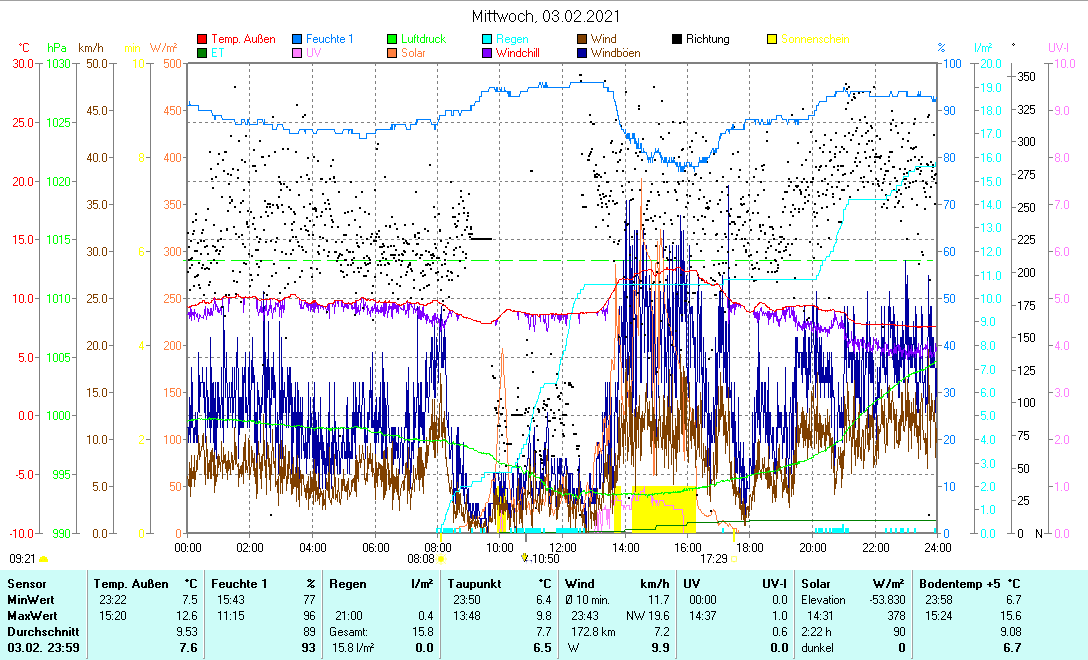The height and width of the screenshot is (660, 1088).
Task: Click the Durchschnitt row label
Action: point(39,632)
